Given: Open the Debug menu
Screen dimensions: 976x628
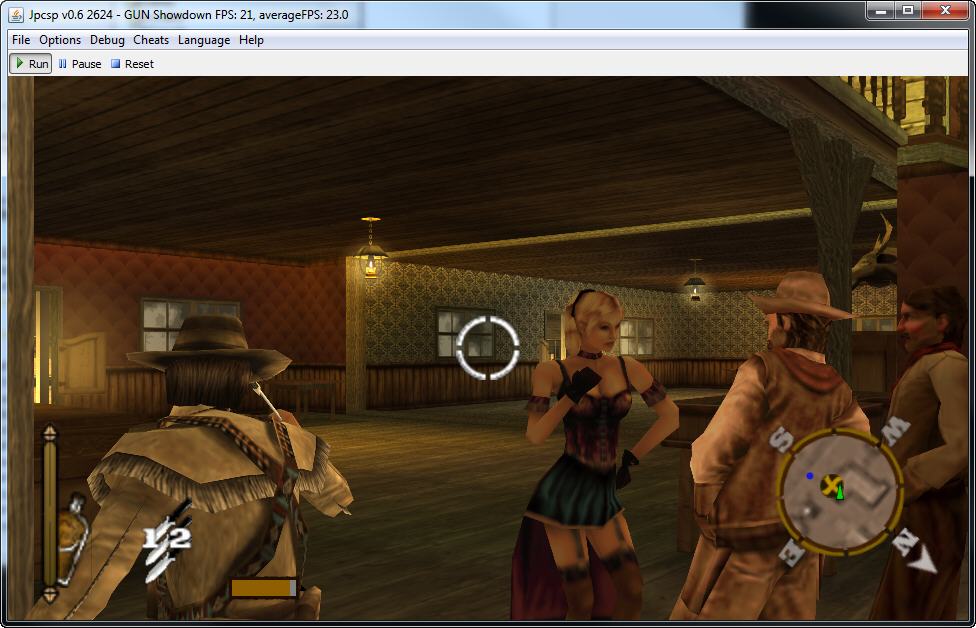Looking at the screenshot, I should pos(107,40).
